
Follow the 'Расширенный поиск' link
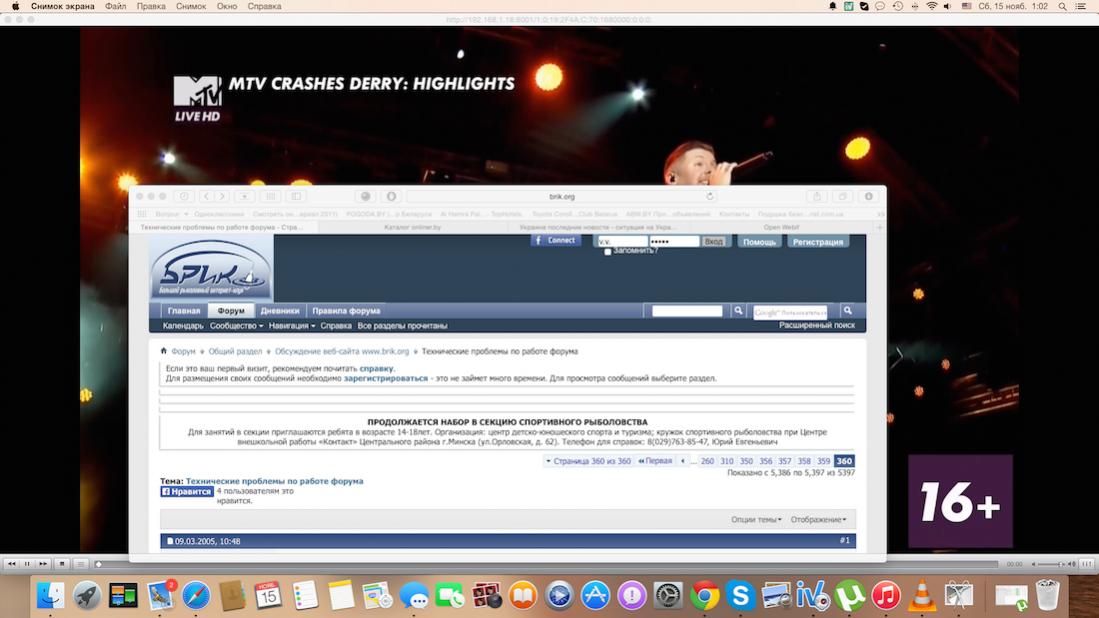coord(817,325)
